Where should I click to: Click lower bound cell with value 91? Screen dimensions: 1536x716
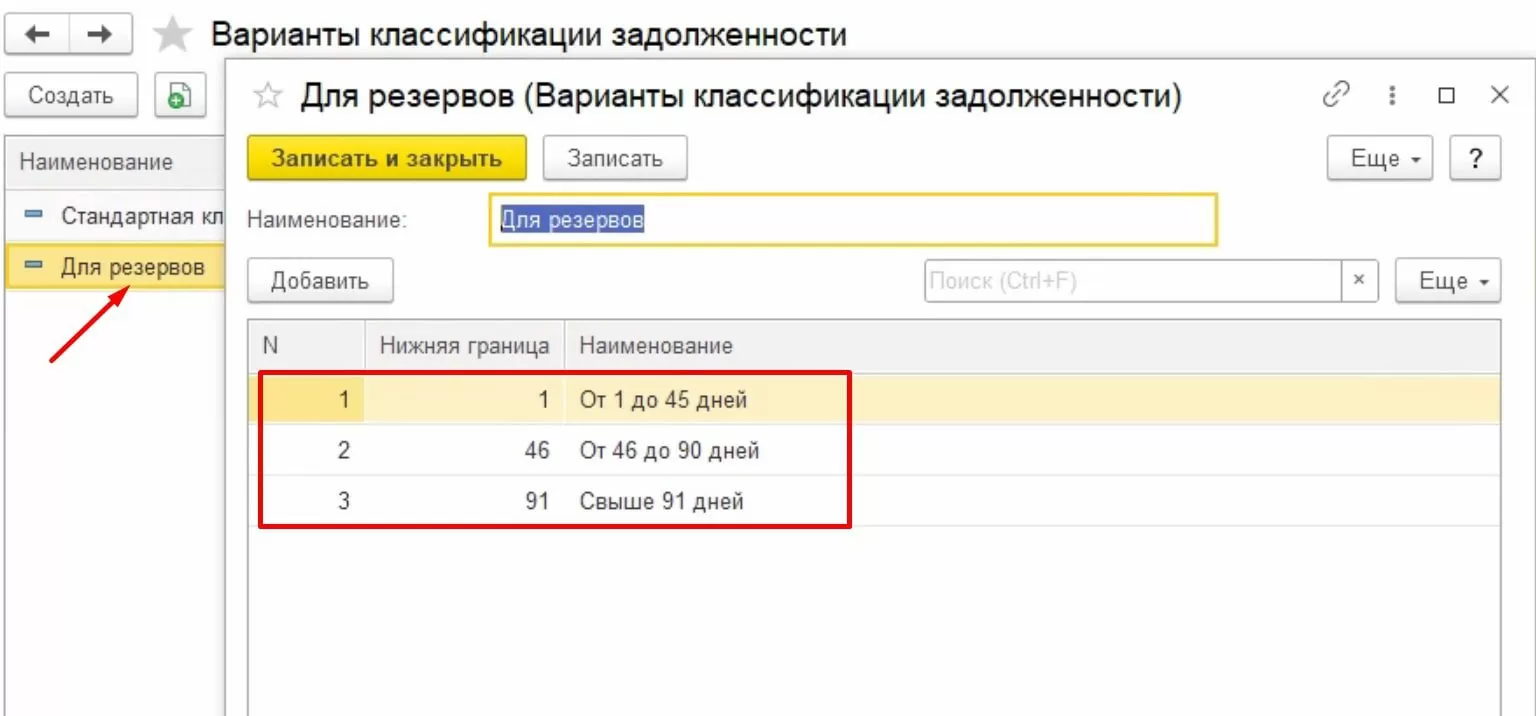pos(465,500)
